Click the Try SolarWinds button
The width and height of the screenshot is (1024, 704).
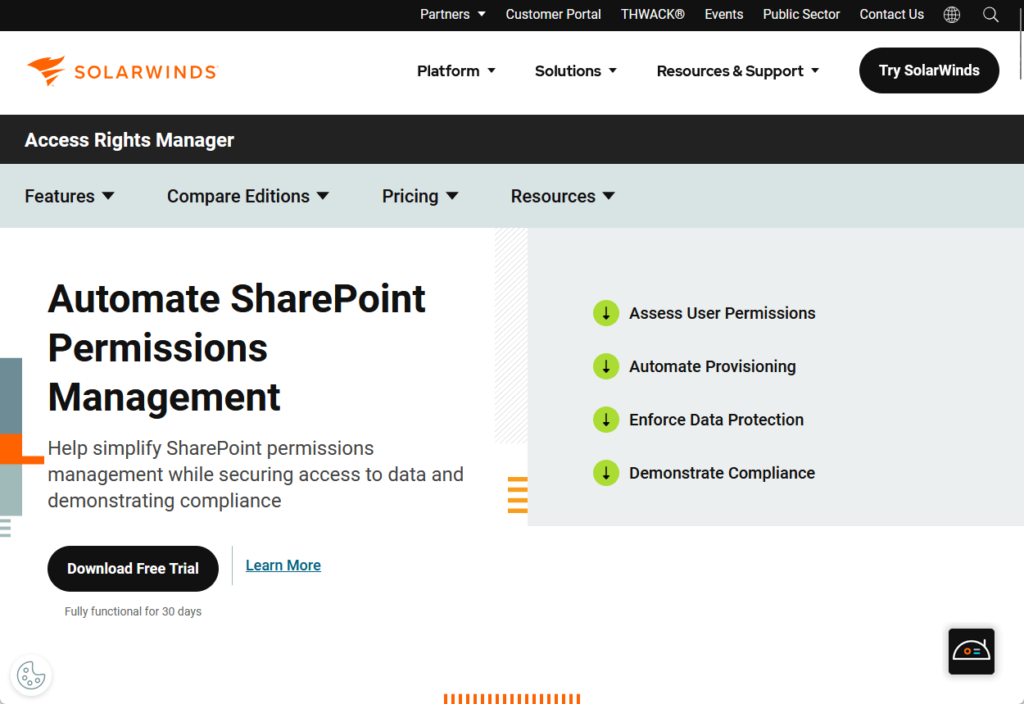coord(929,71)
